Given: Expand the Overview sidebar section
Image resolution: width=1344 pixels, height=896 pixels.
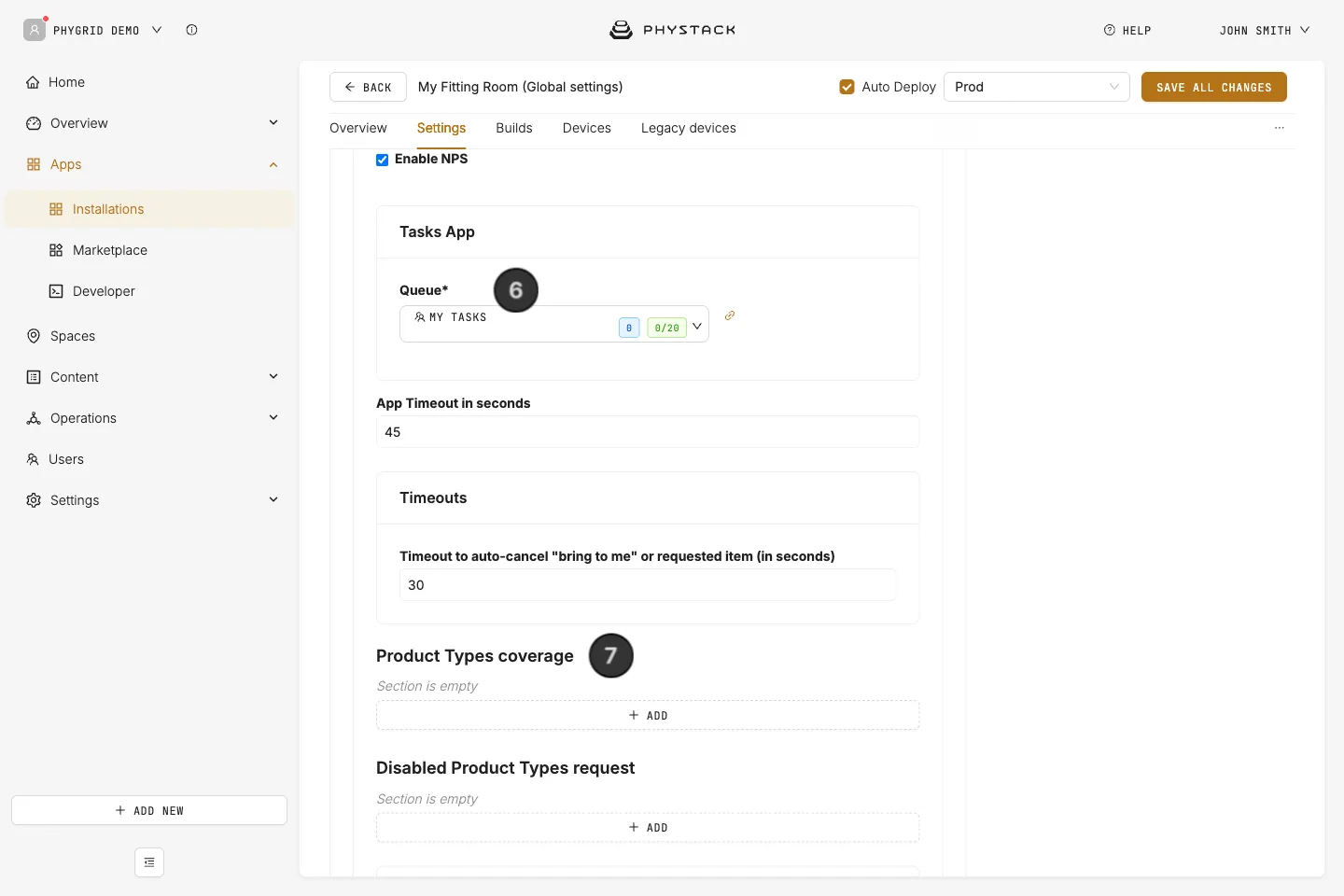Looking at the screenshot, I should [273, 122].
